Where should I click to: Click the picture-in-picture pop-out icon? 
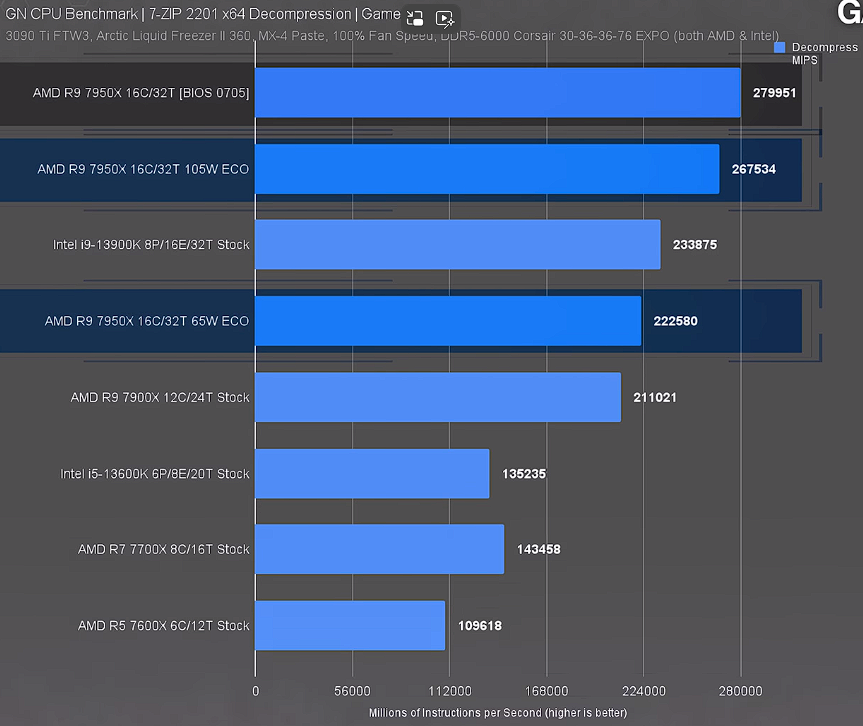click(x=415, y=17)
